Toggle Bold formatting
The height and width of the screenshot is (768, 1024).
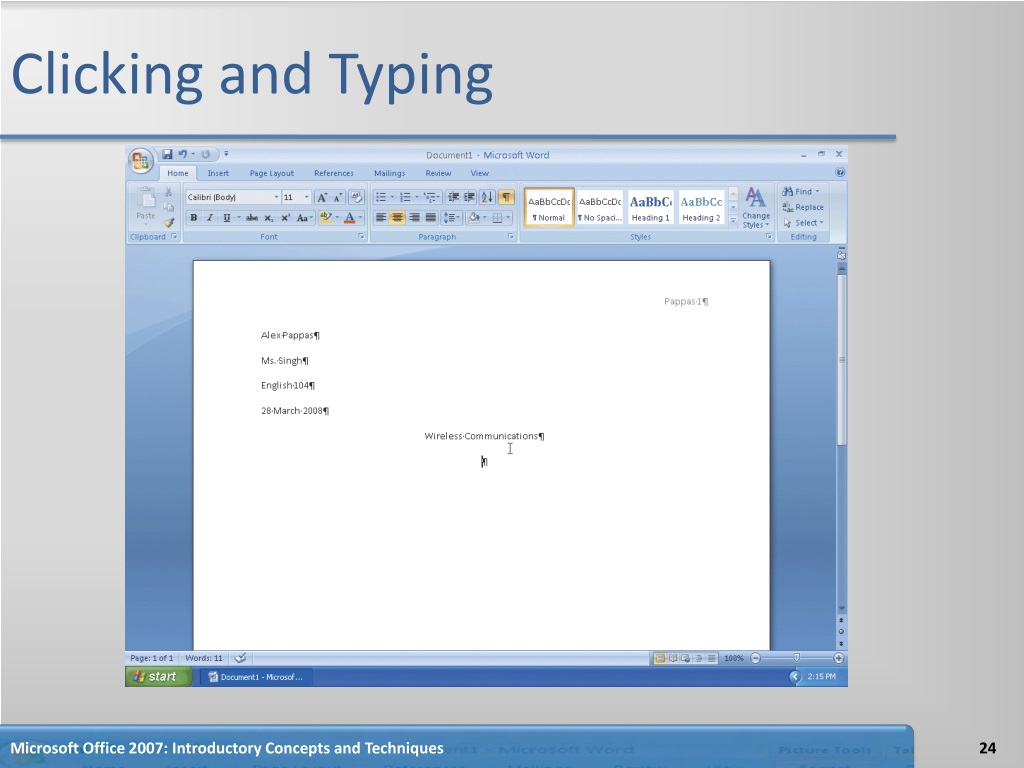click(x=194, y=218)
